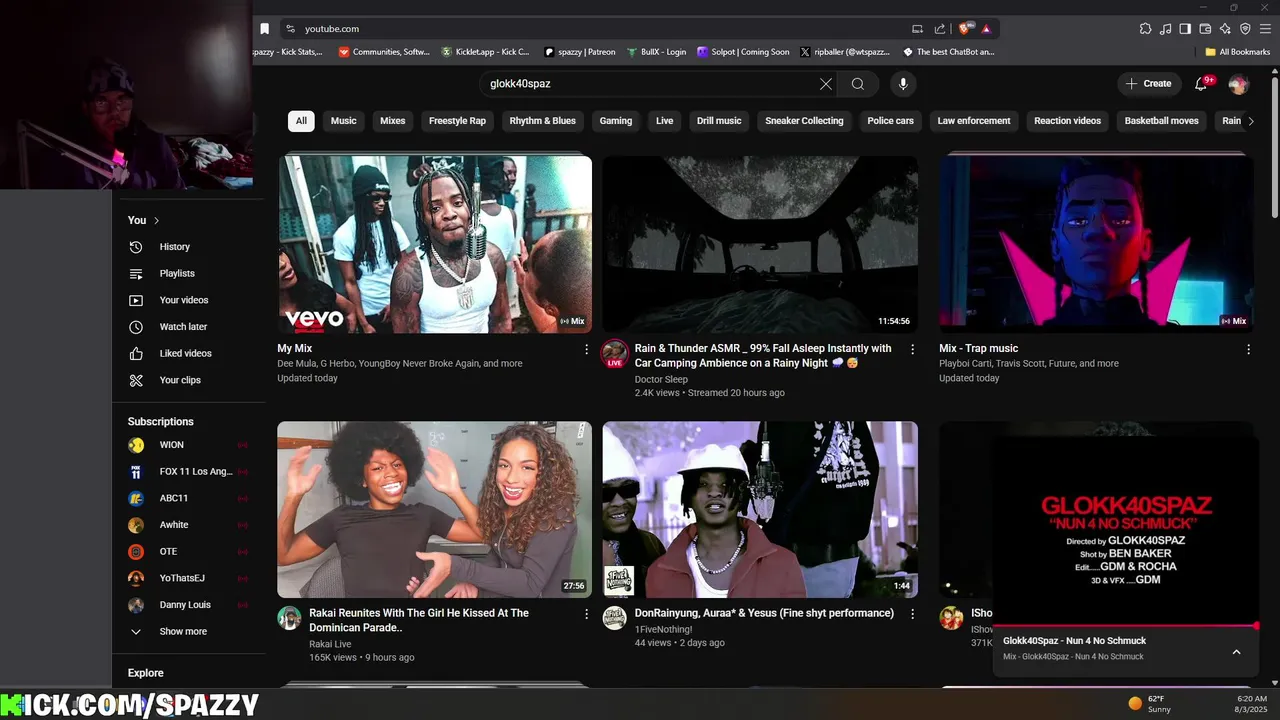Click the share page icon in address bar

(940, 29)
